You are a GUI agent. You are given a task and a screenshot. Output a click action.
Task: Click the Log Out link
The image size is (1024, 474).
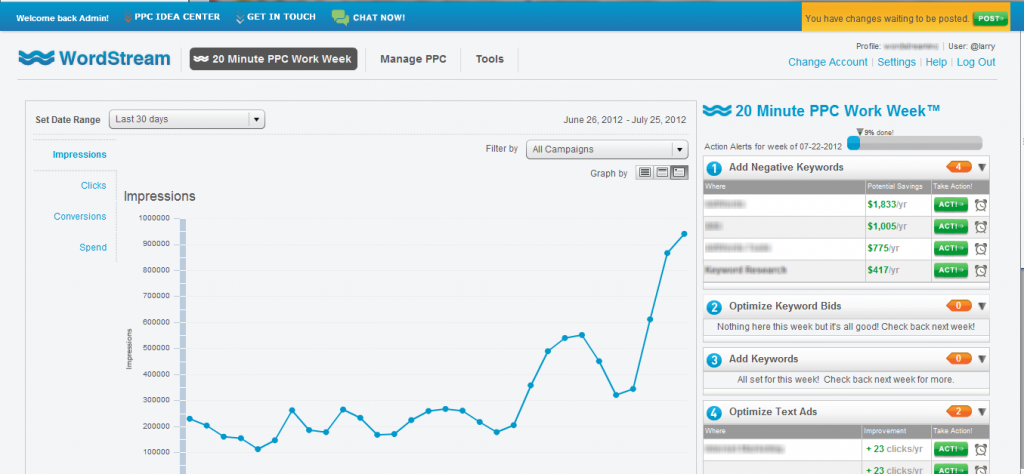pyautogui.click(x=976, y=62)
